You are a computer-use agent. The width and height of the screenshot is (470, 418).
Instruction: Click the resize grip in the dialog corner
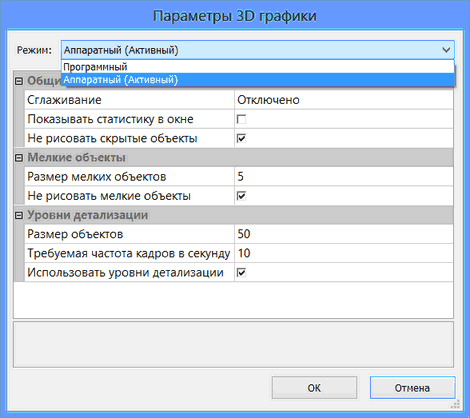[455, 404]
